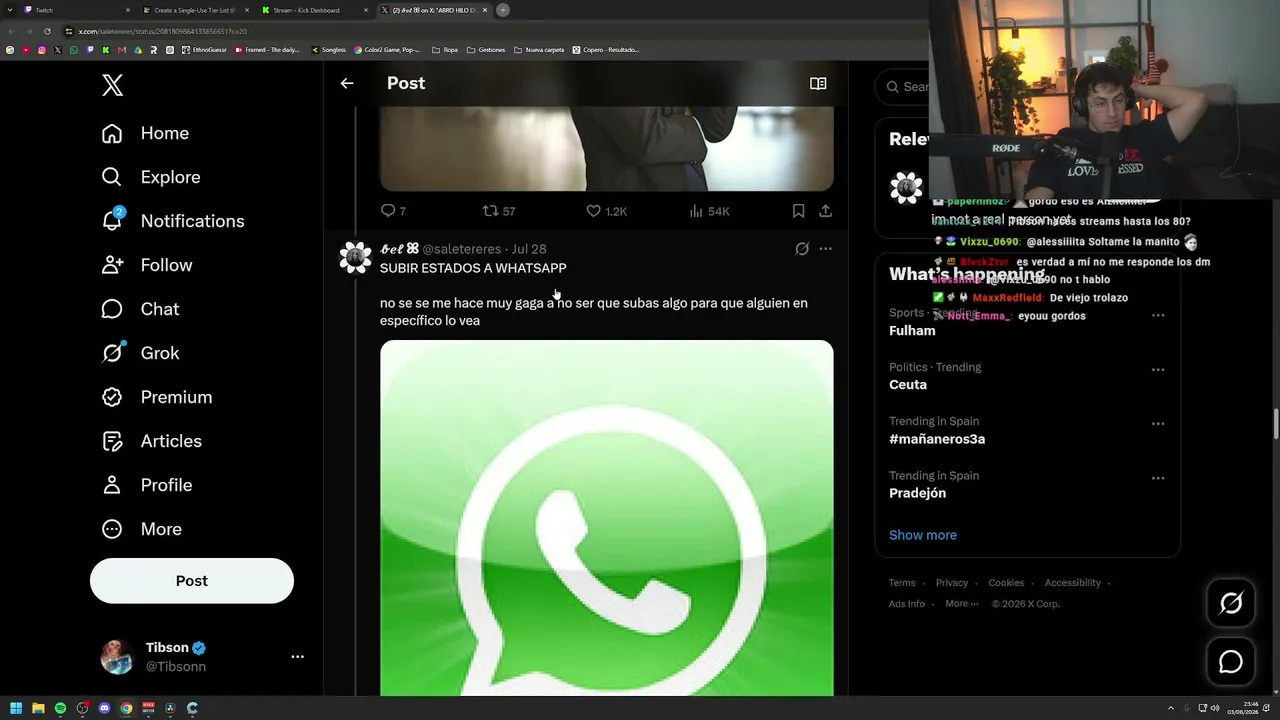Click the Grok icon on the WhatsApp tweet

[x=802, y=249]
